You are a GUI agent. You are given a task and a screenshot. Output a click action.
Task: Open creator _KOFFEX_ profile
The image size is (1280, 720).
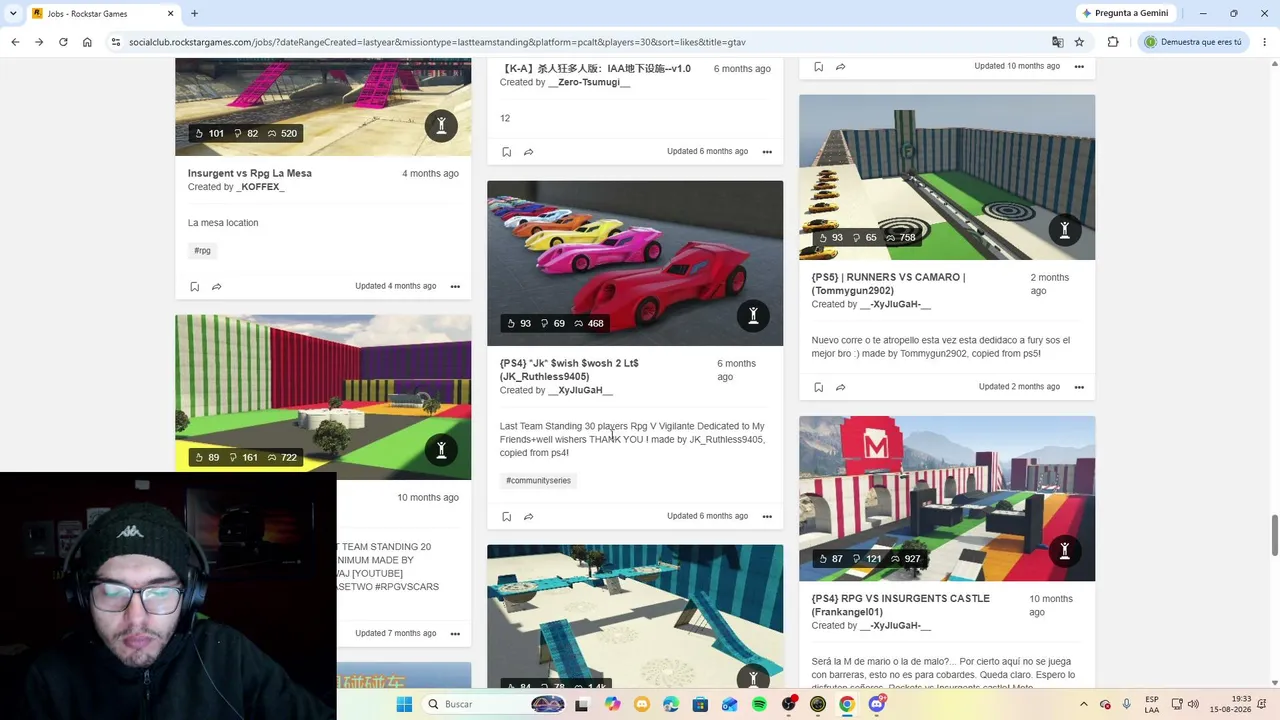pyautogui.click(x=260, y=187)
